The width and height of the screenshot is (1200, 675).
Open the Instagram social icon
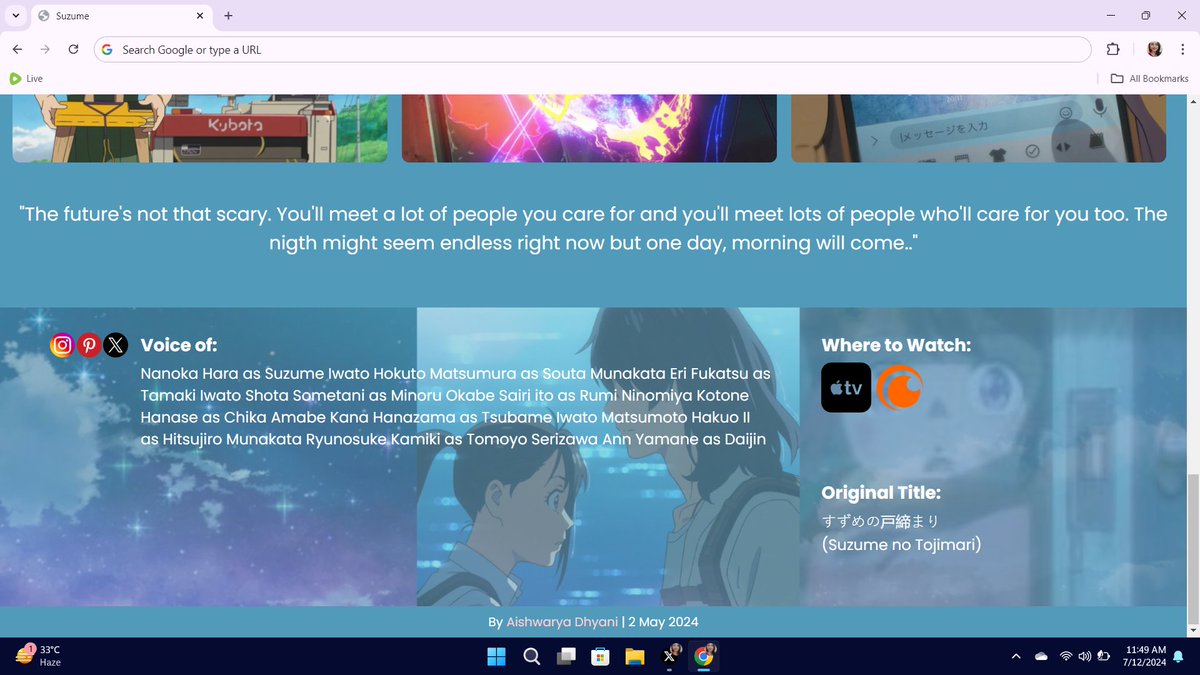click(x=62, y=345)
